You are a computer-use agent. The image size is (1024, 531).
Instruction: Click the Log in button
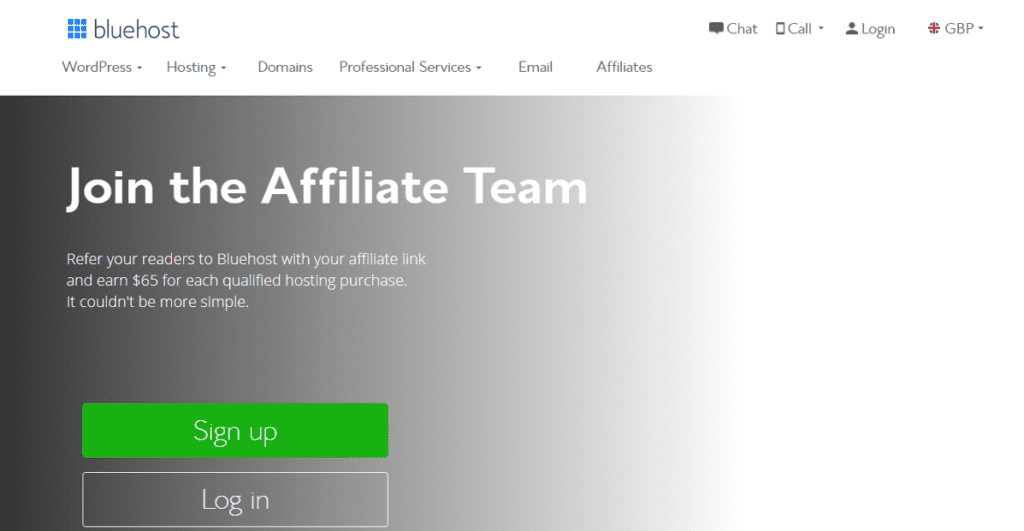(235, 500)
